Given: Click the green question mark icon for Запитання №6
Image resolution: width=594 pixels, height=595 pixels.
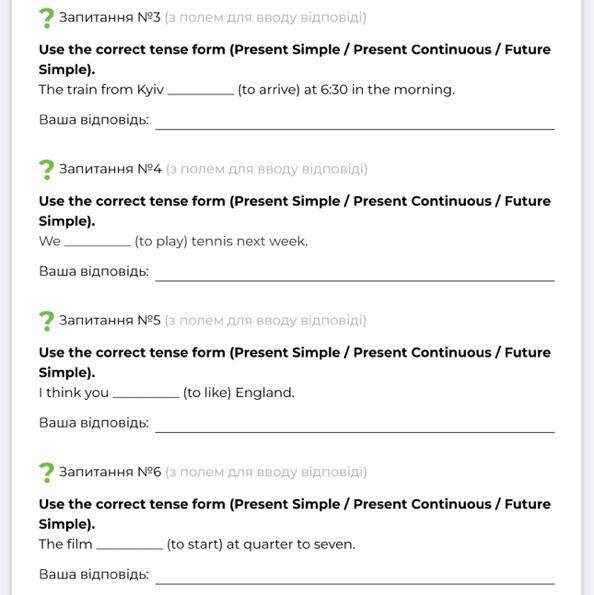Looking at the screenshot, I should coord(46,472).
